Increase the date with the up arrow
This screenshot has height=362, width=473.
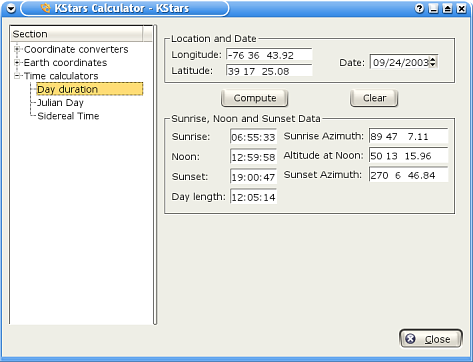pyautogui.click(x=433, y=59)
